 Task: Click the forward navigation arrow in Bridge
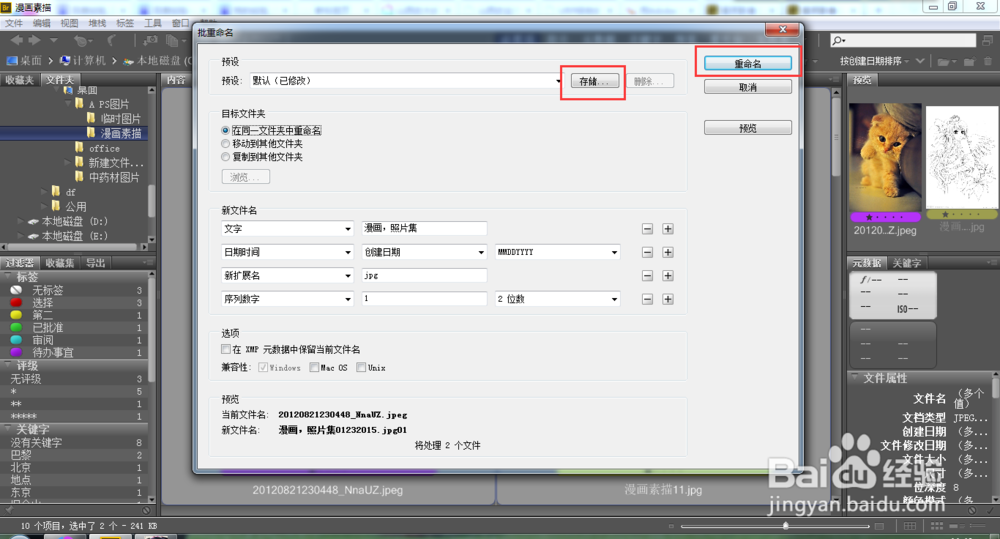[x=34, y=40]
